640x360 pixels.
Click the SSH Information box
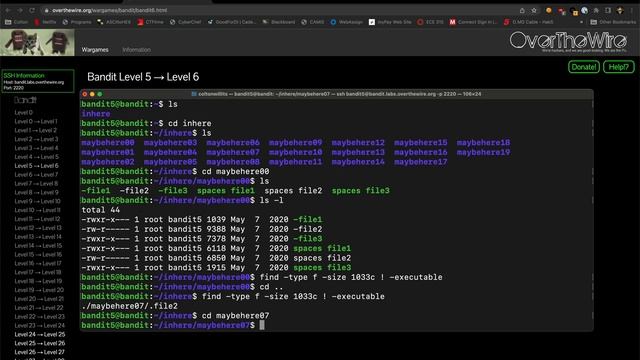38,81
